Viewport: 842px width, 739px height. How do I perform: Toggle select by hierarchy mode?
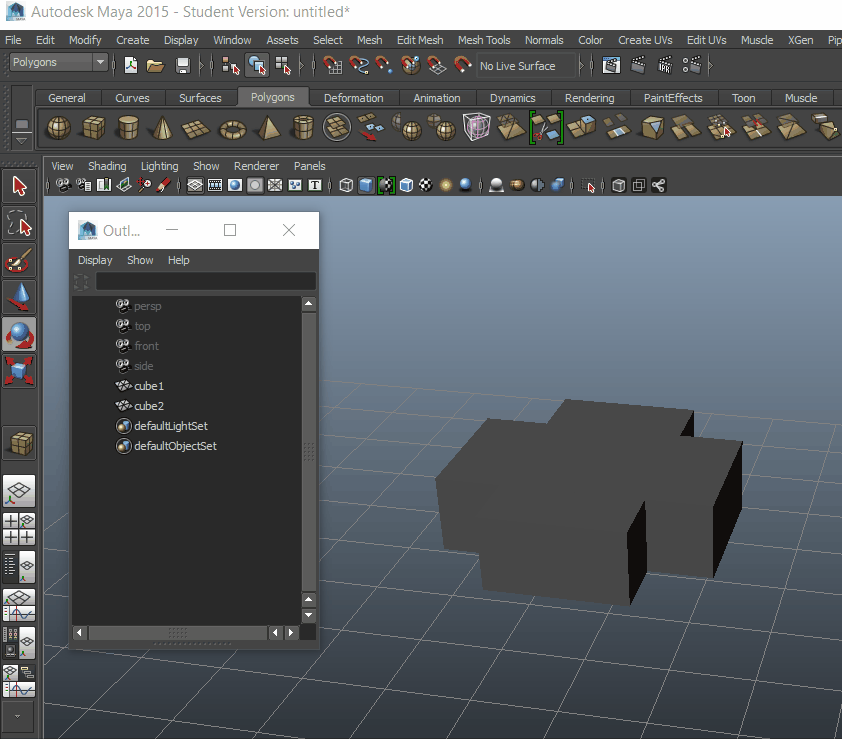230,66
